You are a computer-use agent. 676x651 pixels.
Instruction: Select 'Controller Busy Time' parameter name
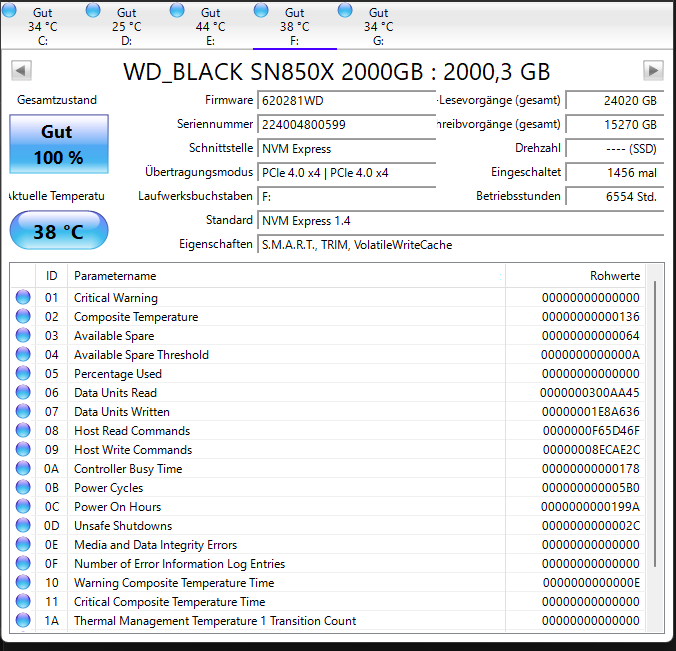point(128,469)
